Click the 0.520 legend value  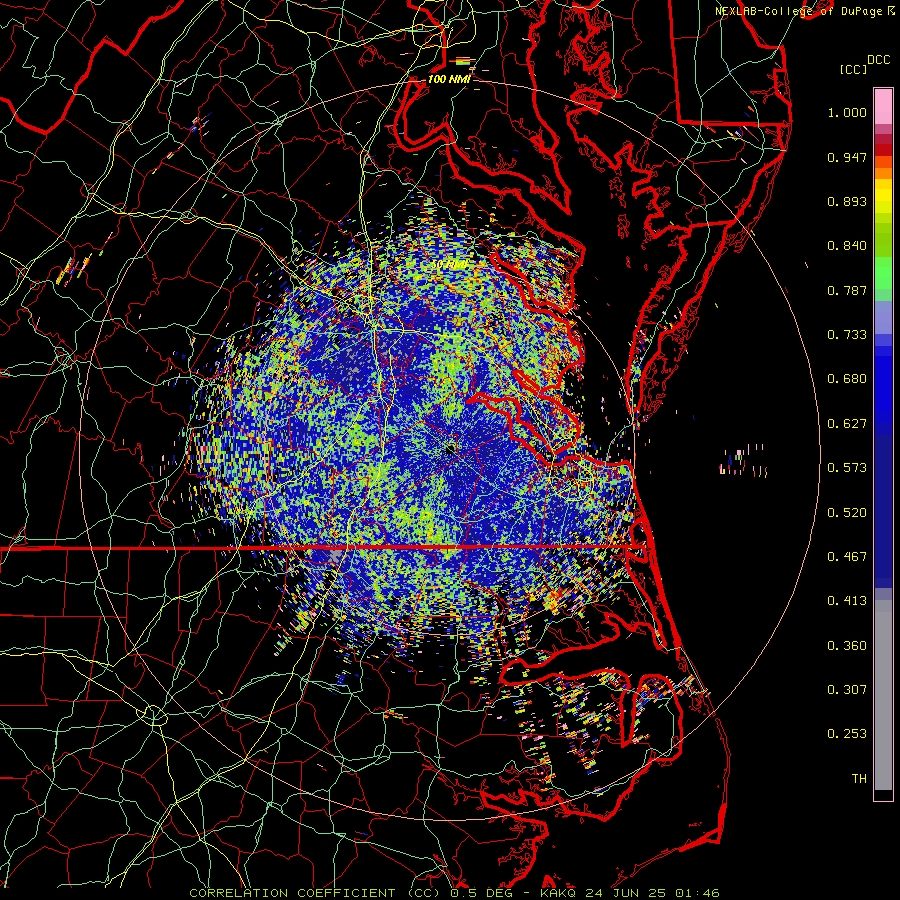[x=847, y=513]
